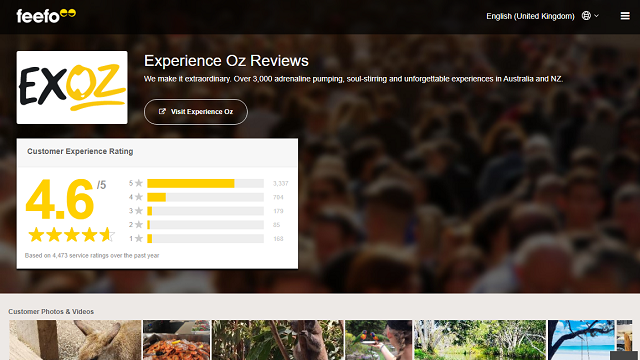The width and height of the screenshot is (640, 360).
Task: Click the 3,337 five-star count
Action: pos(280,184)
